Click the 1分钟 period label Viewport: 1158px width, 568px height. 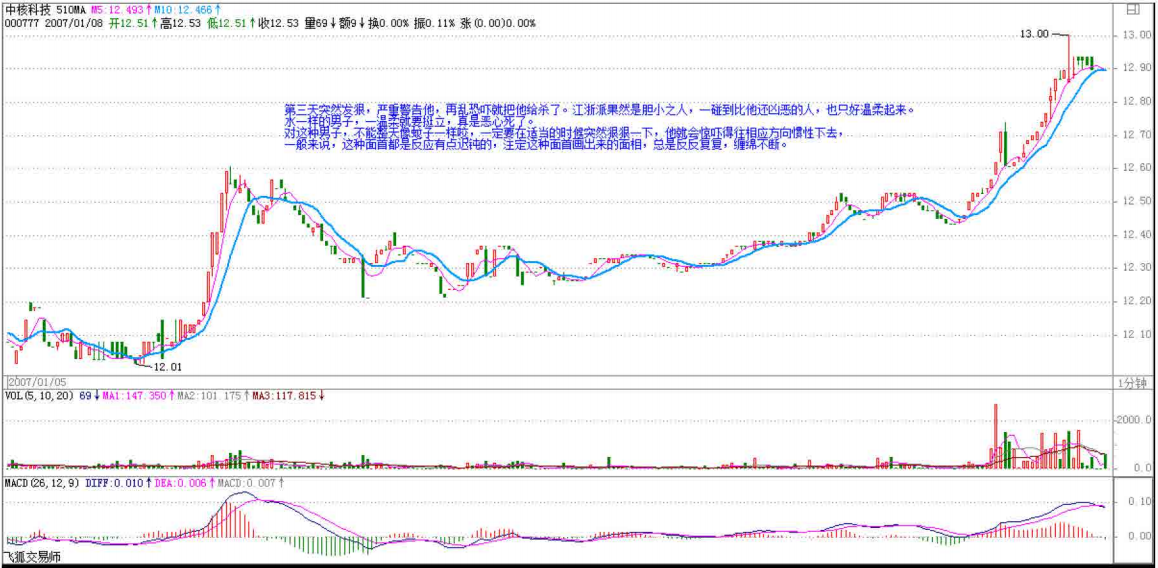(1131, 382)
